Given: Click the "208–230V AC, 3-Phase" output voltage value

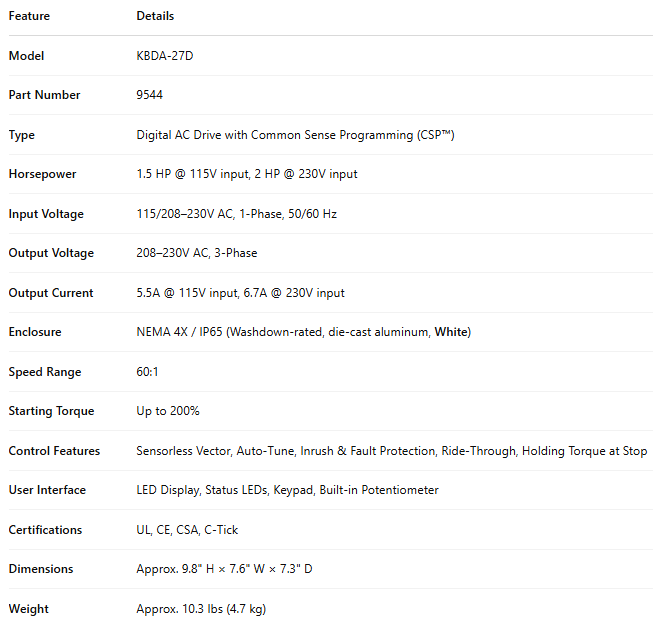Looking at the screenshot, I should click(197, 253).
